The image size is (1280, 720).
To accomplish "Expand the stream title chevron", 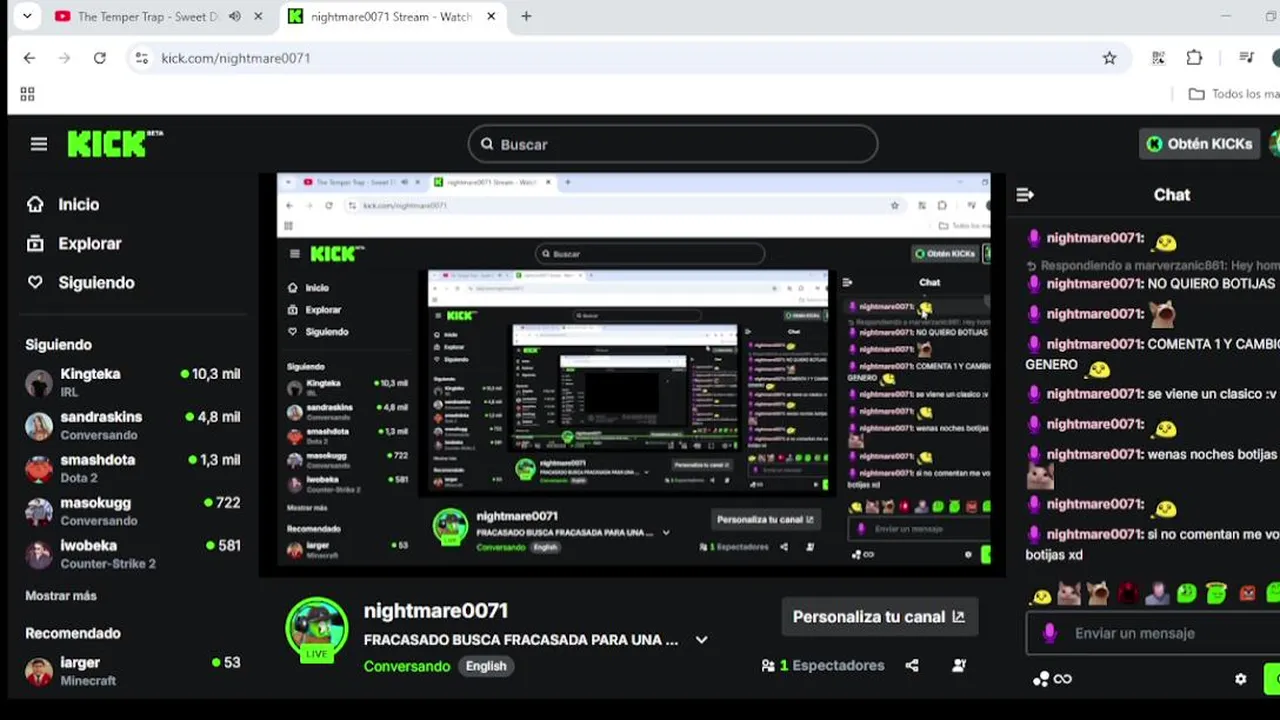I will point(702,640).
